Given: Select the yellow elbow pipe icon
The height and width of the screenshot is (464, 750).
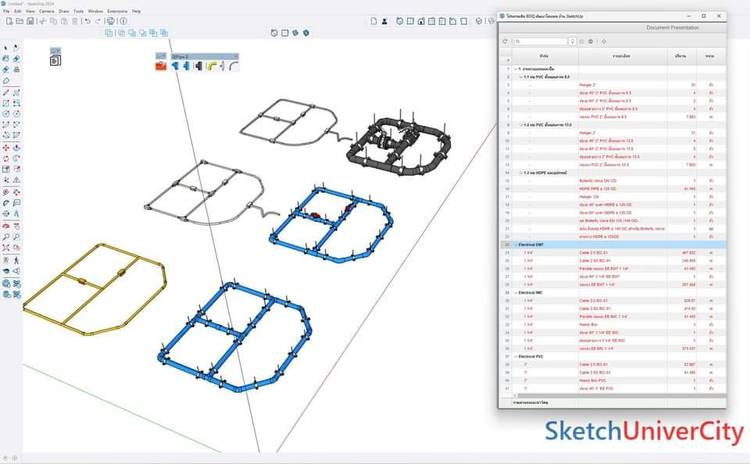Looking at the screenshot, I should (x=211, y=66).
